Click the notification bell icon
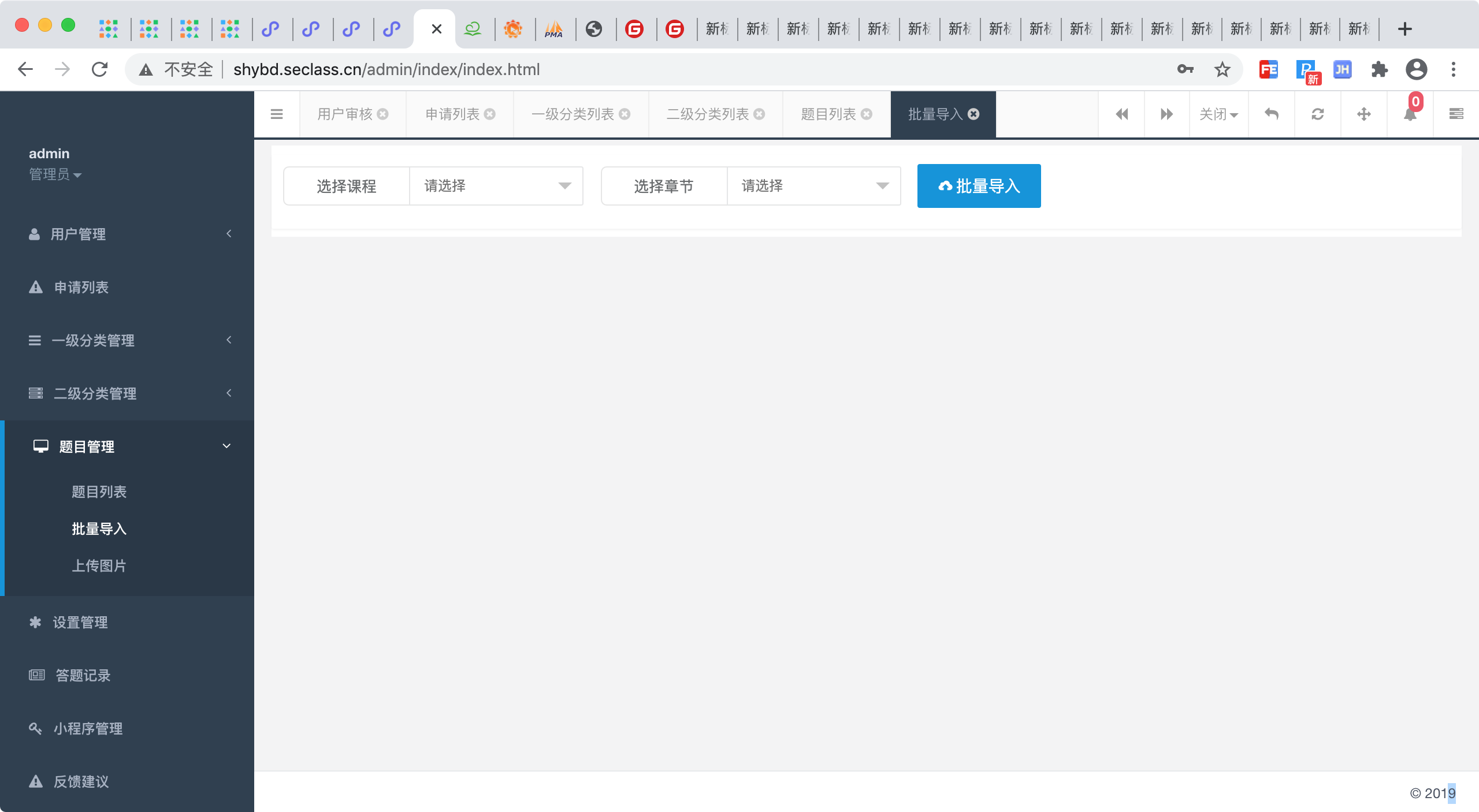The image size is (1479, 812). [1410, 114]
